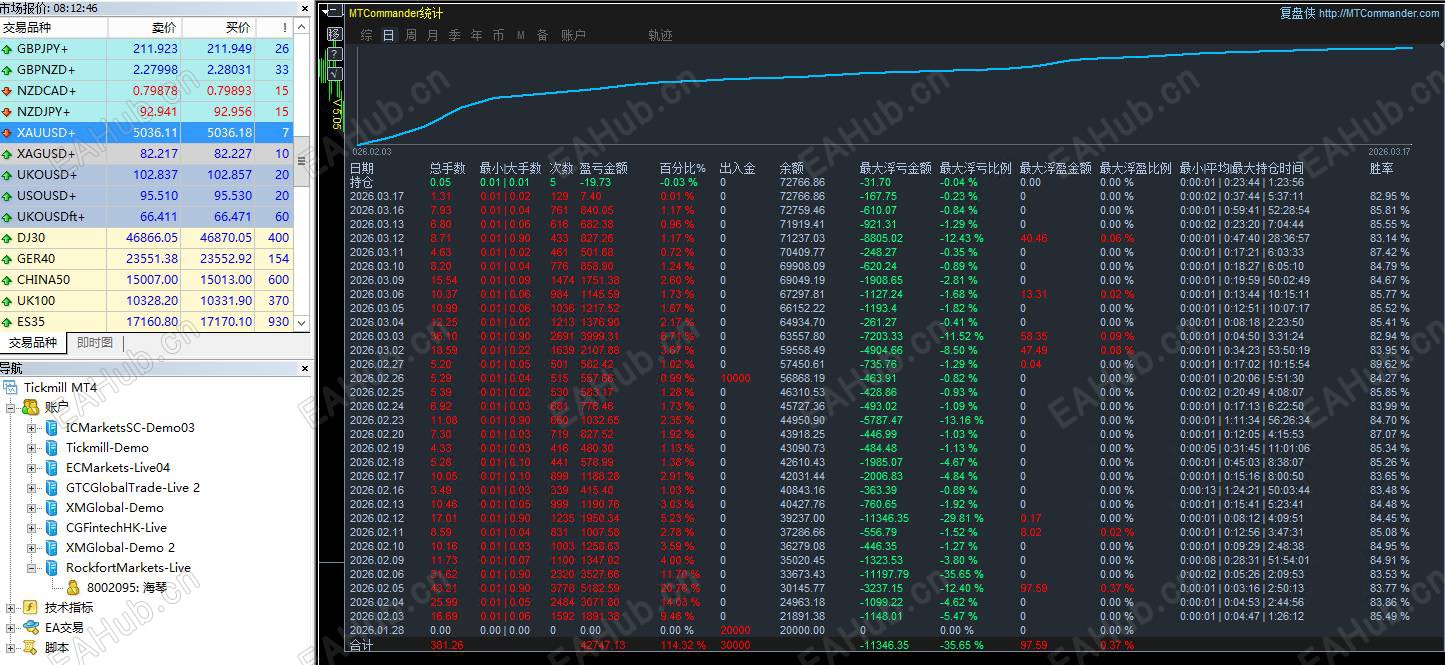
Task: Click the GBPNZD+ direction arrow icon
Action: [x=7, y=70]
